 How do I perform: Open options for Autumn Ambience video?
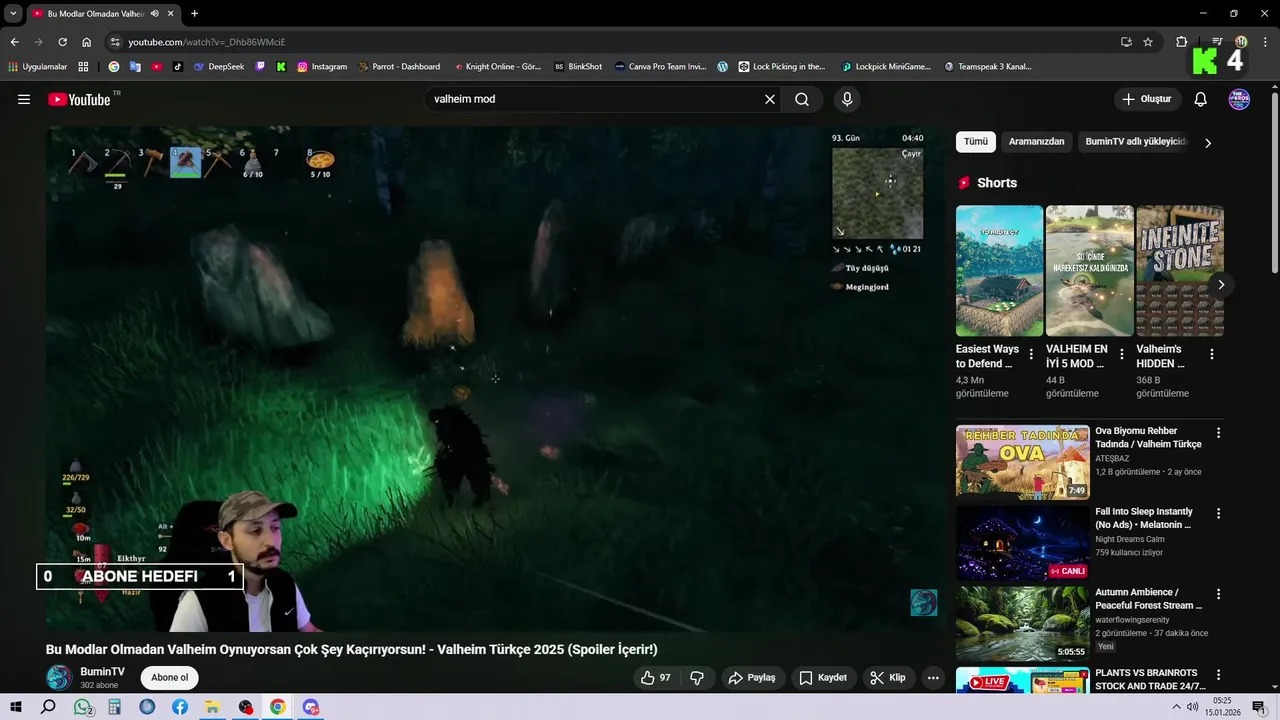pyautogui.click(x=1218, y=594)
